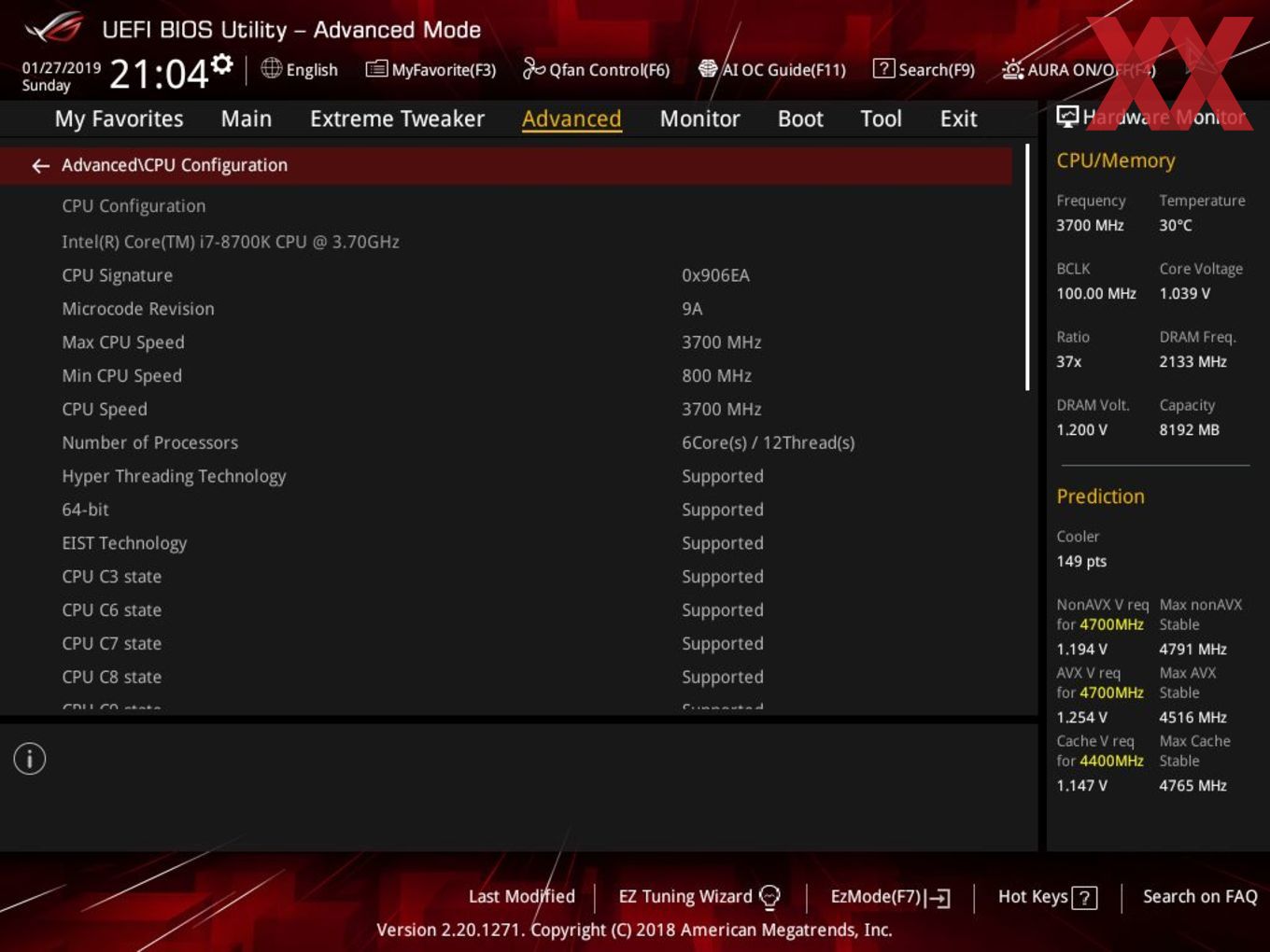Select the 64-bit row
Image resolution: width=1270 pixels, height=952 pixels.
click(x=506, y=510)
